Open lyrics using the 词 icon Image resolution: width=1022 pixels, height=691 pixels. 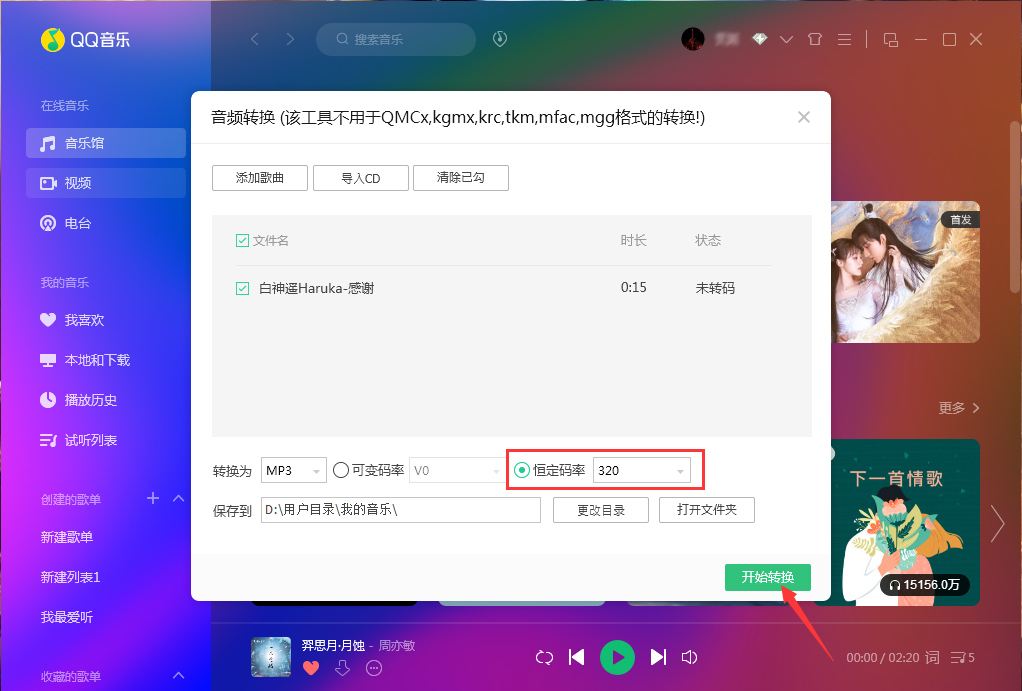point(931,657)
